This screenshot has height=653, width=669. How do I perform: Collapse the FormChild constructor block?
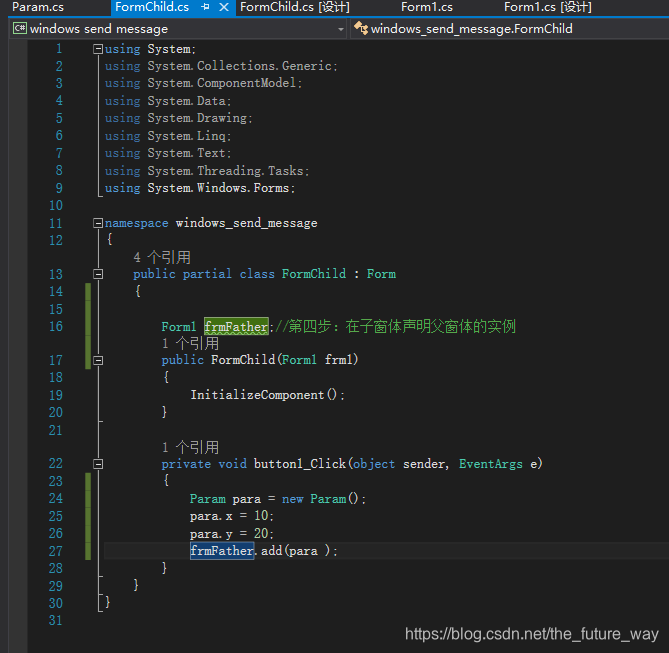tap(98, 361)
